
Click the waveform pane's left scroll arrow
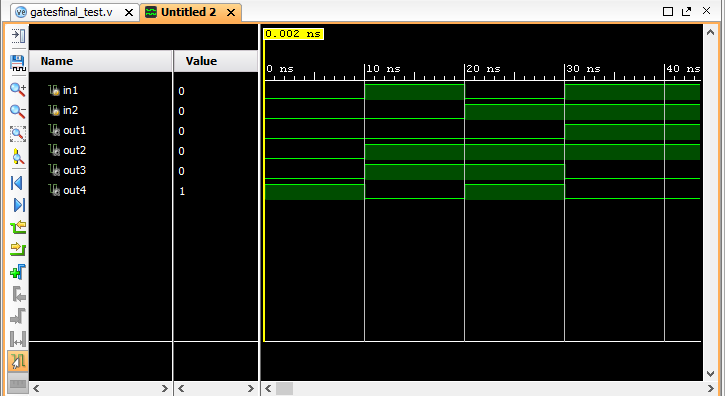coord(268,388)
